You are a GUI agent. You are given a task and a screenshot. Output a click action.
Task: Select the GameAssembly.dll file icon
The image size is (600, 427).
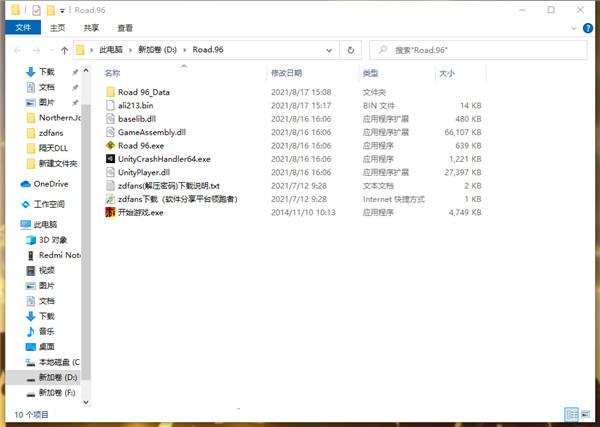[x=111, y=132]
